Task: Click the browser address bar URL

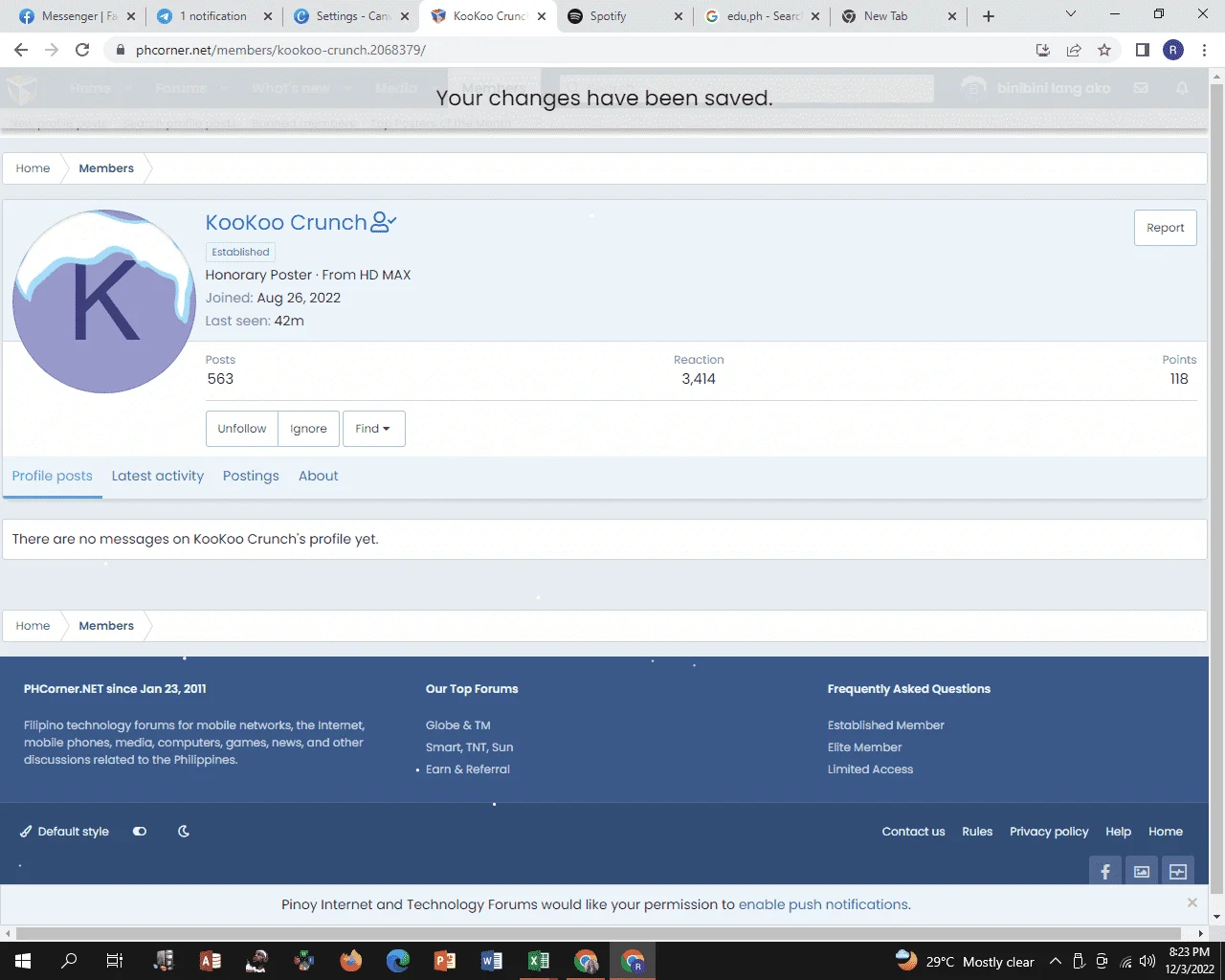Action: [x=280, y=50]
